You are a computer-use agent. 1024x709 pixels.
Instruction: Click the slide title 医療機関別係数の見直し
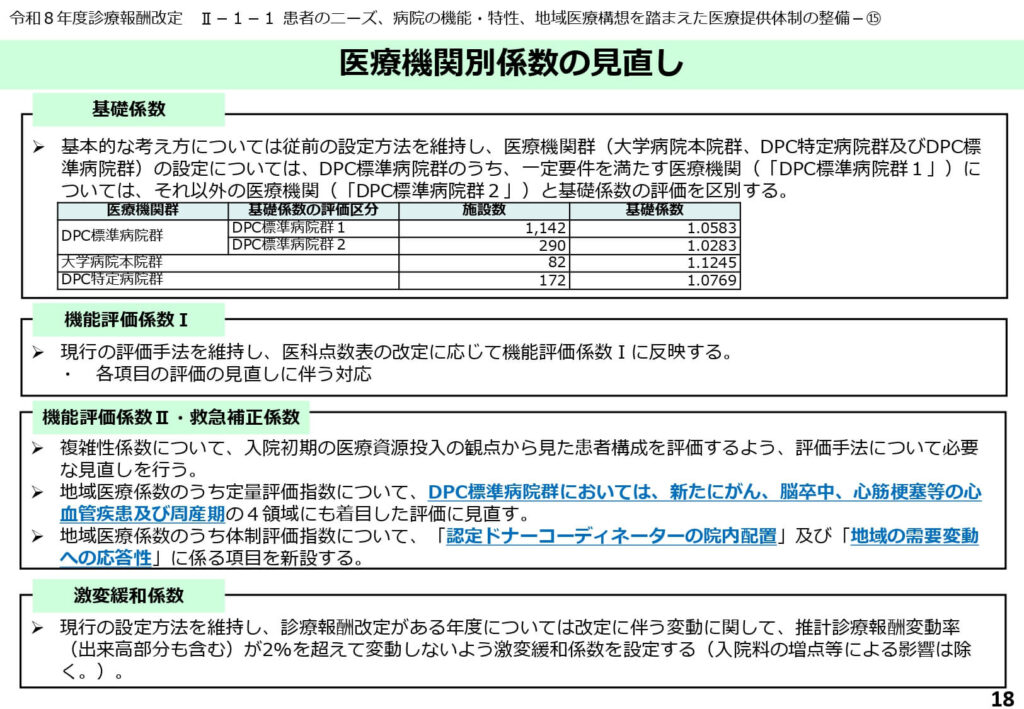(x=511, y=63)
